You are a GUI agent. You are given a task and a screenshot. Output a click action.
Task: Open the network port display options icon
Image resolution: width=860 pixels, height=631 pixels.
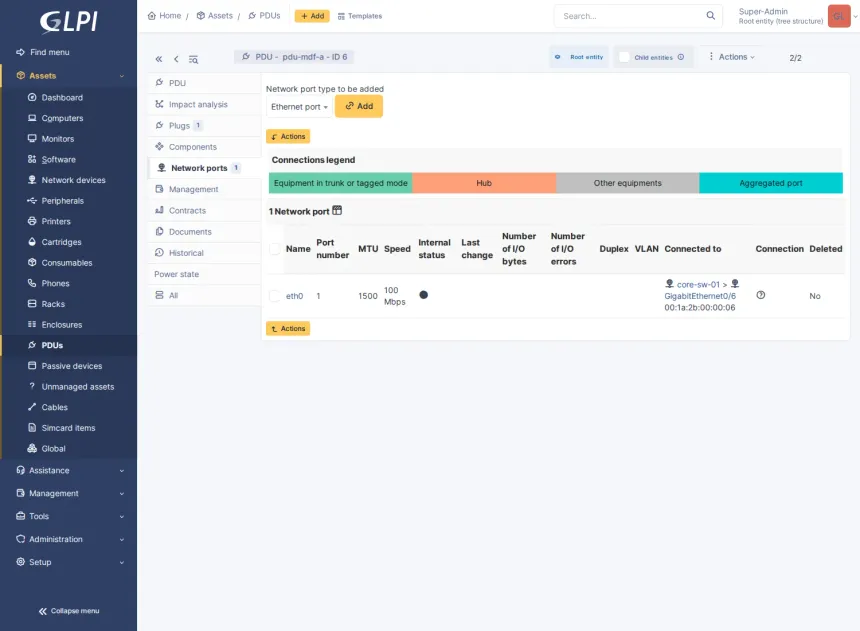[x=337, y=210]
